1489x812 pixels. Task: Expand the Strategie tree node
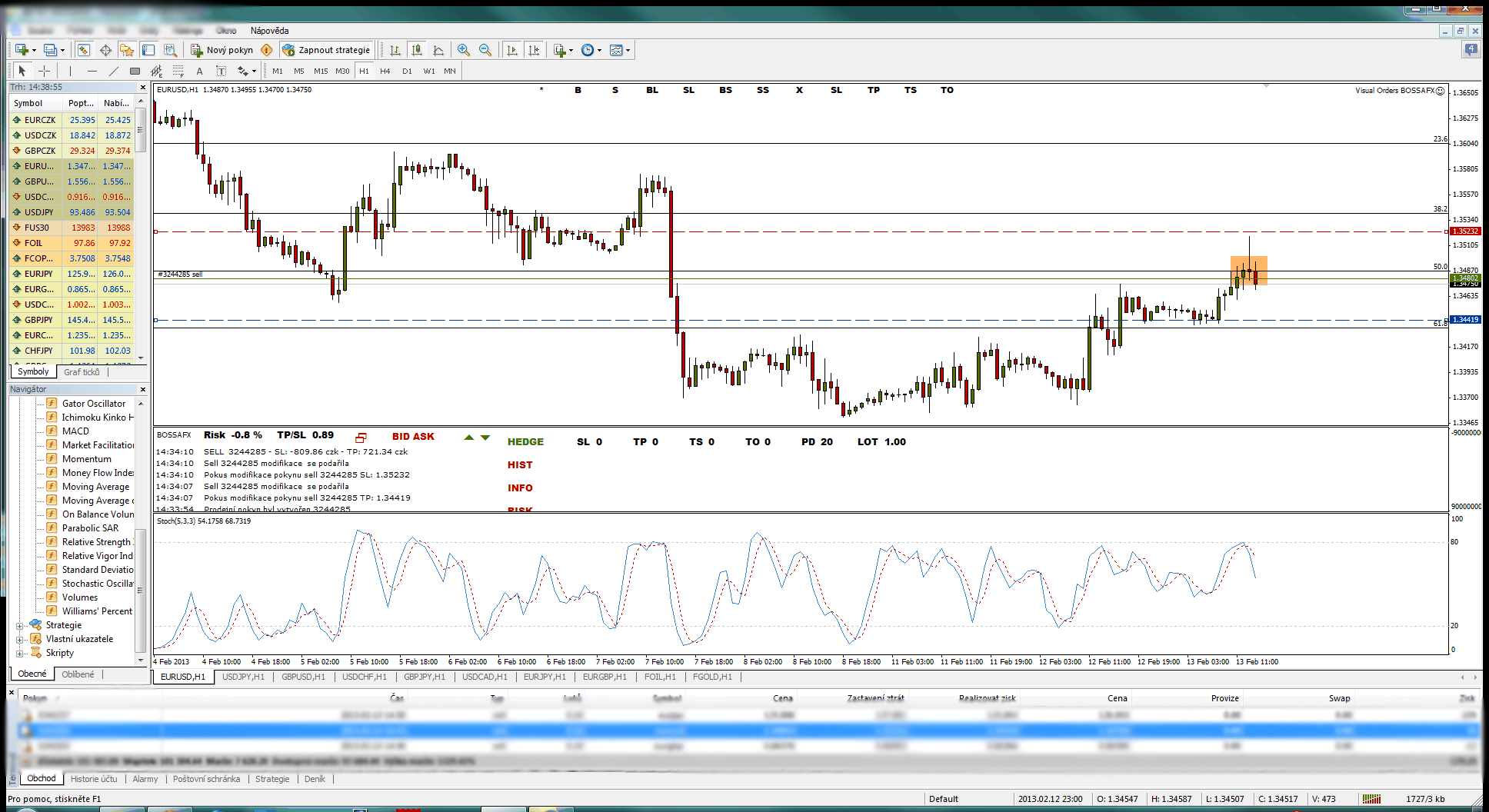tap(20, 626)
